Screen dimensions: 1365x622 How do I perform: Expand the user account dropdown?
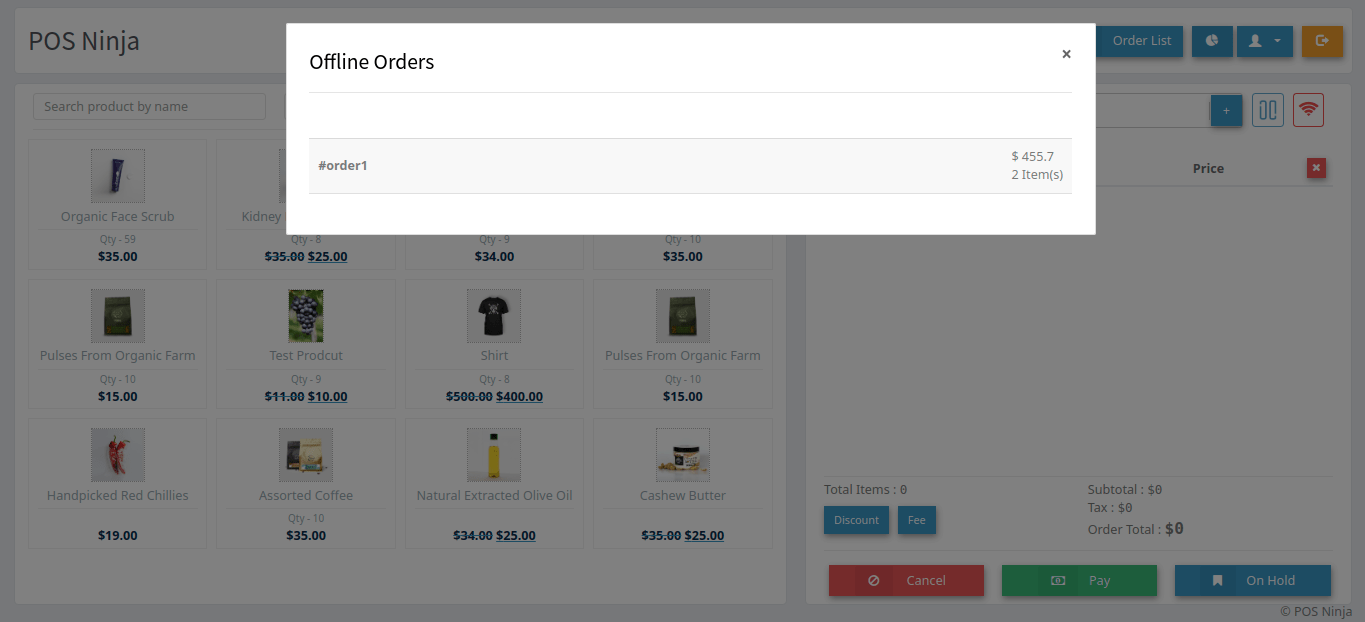pyautogui.click(x=1264, y=41)
